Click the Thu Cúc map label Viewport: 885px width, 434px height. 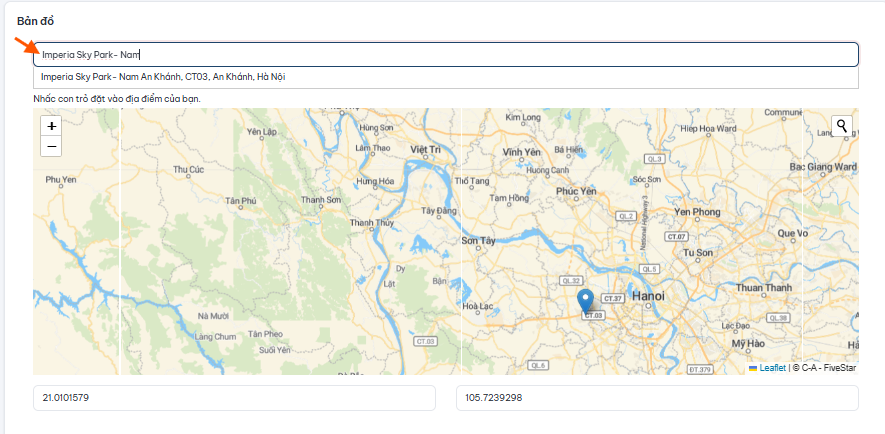click(189, 169)
